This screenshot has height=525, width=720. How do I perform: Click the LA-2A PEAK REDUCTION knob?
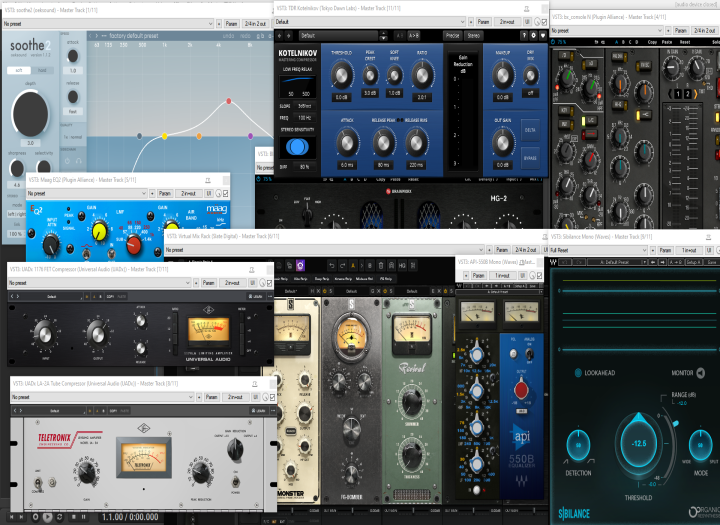(201, 471)
